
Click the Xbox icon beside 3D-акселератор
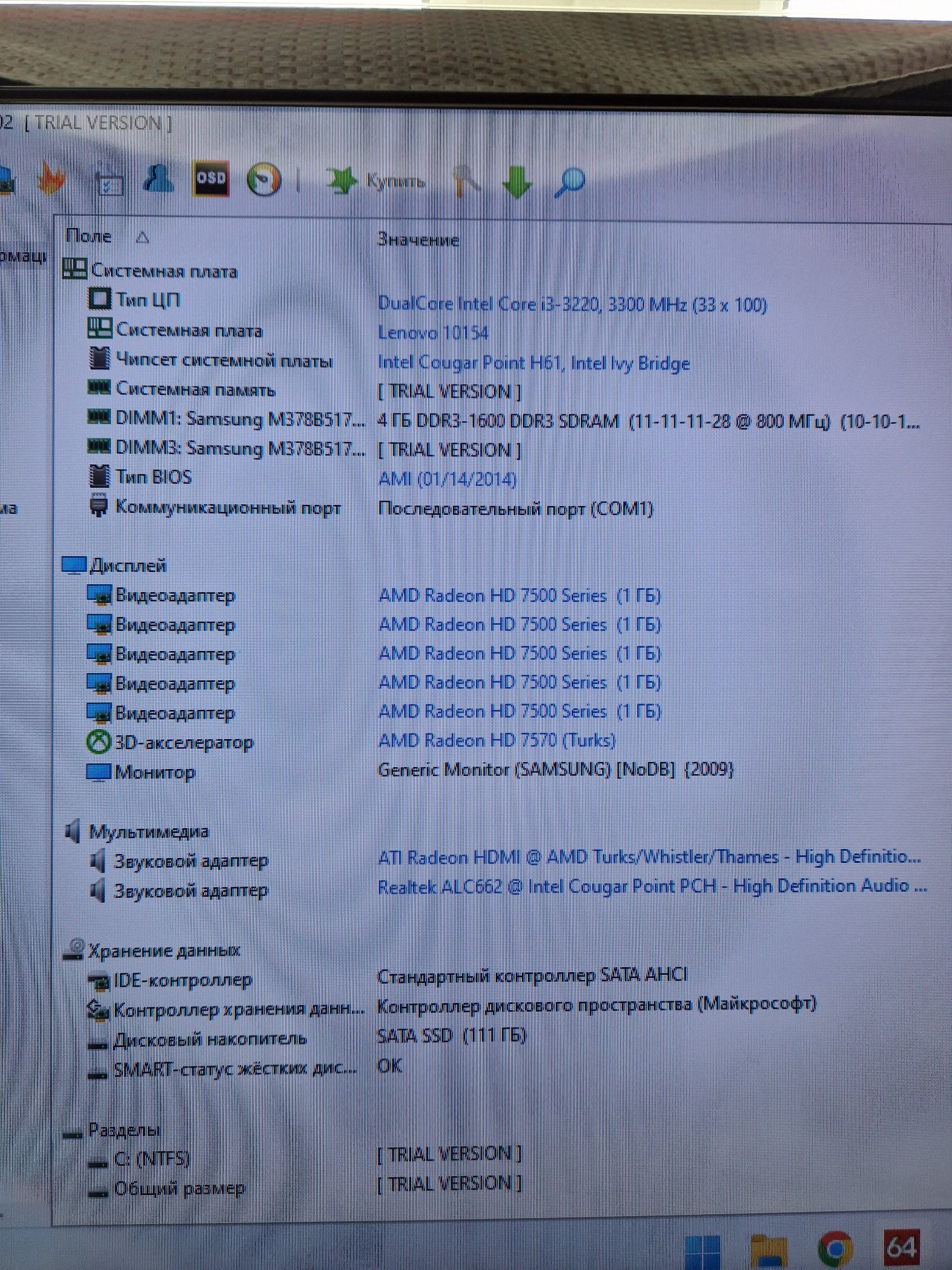tap(98, 742)
